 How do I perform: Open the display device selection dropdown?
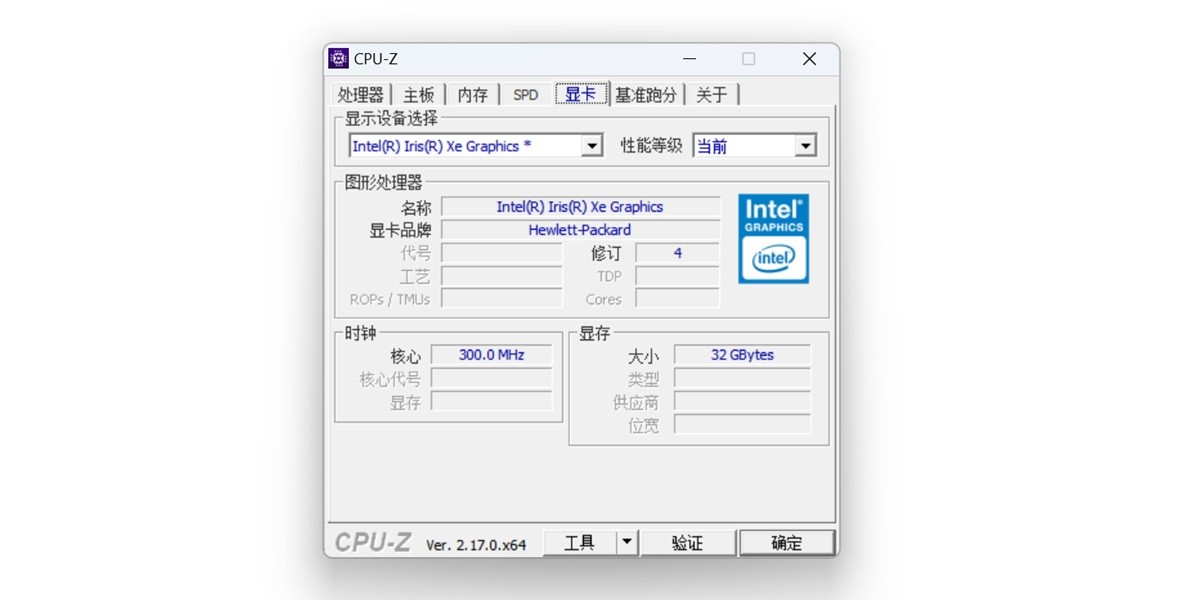[x=593, y=145]
